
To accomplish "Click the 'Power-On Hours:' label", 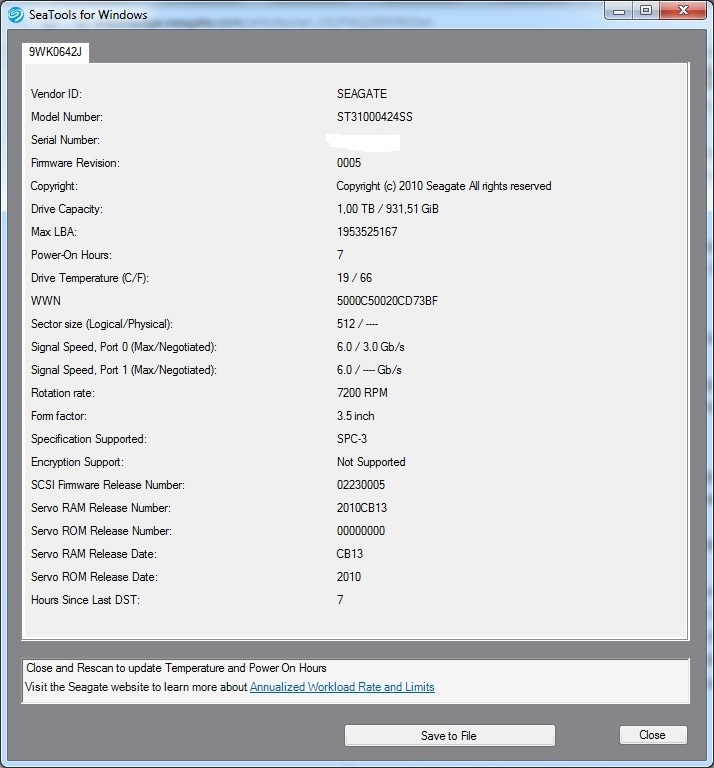I will [71, 255].
